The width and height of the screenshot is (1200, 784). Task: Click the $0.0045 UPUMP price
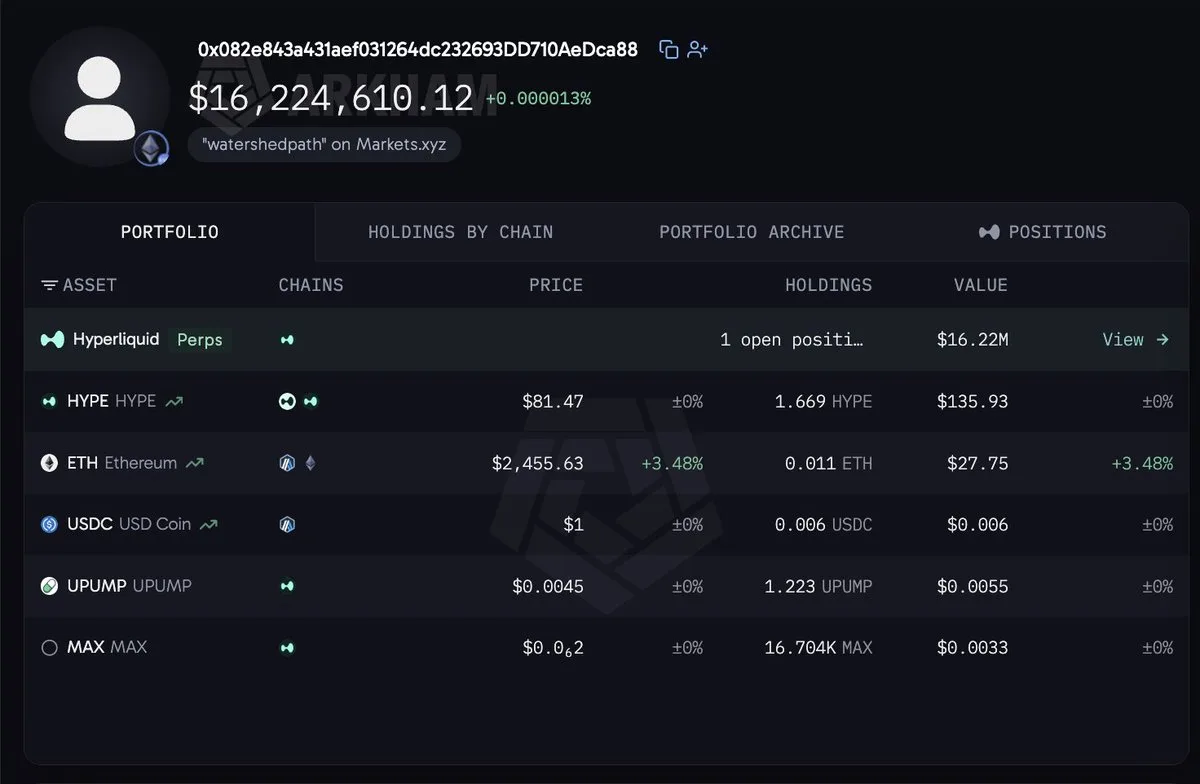point(548,586)
